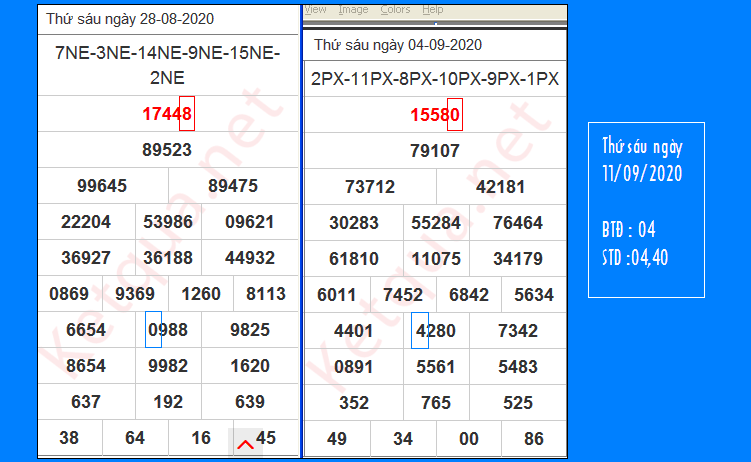This screenshot has width=751, height=462.
Task: Select the ticket code row starting with 7NE
Action: click(167, 65)
